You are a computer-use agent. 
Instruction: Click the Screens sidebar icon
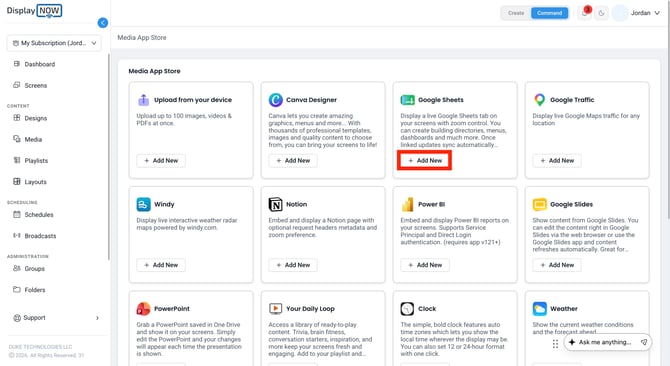[17, 85]
